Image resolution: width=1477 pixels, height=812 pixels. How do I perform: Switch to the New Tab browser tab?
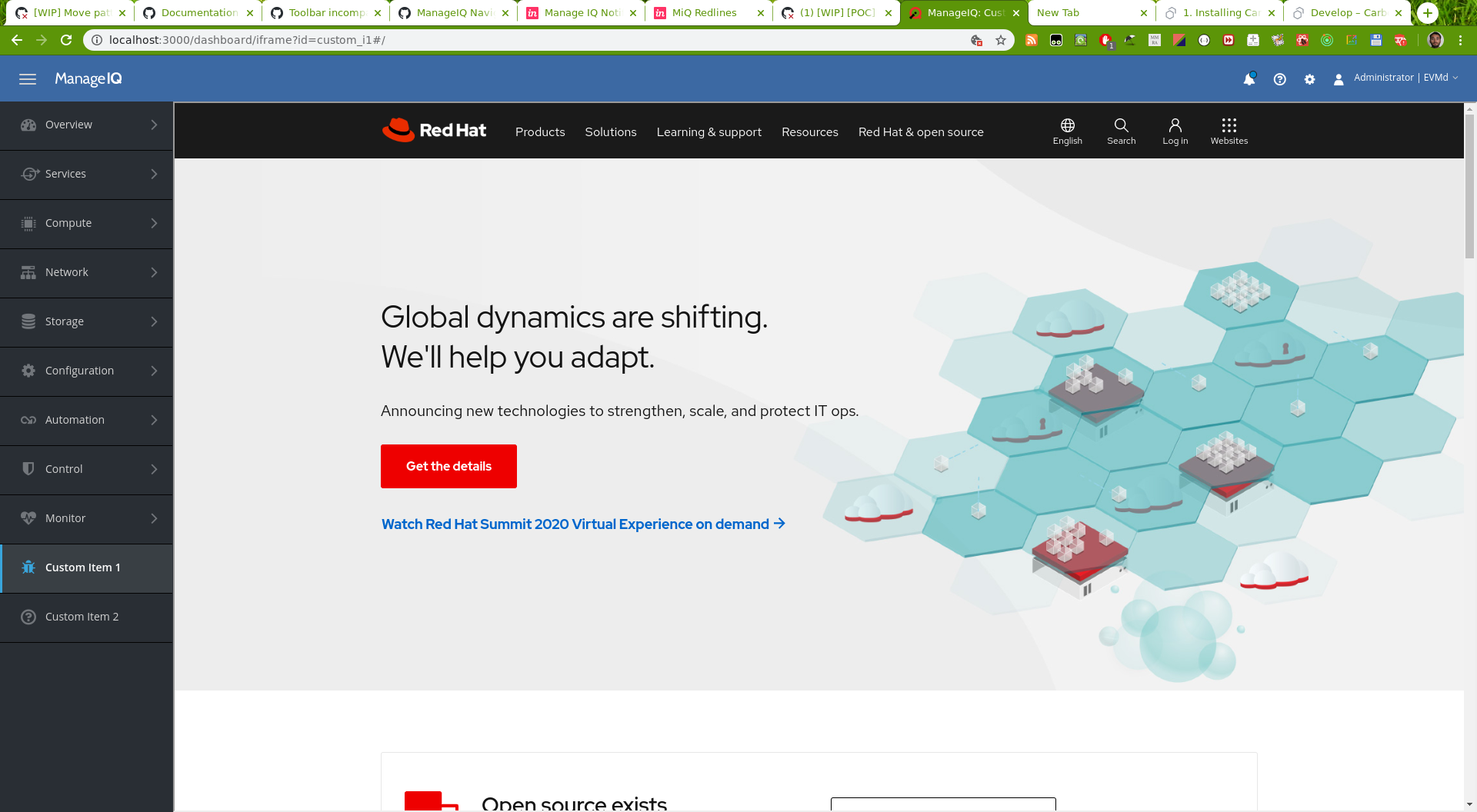coord(1091,13)
